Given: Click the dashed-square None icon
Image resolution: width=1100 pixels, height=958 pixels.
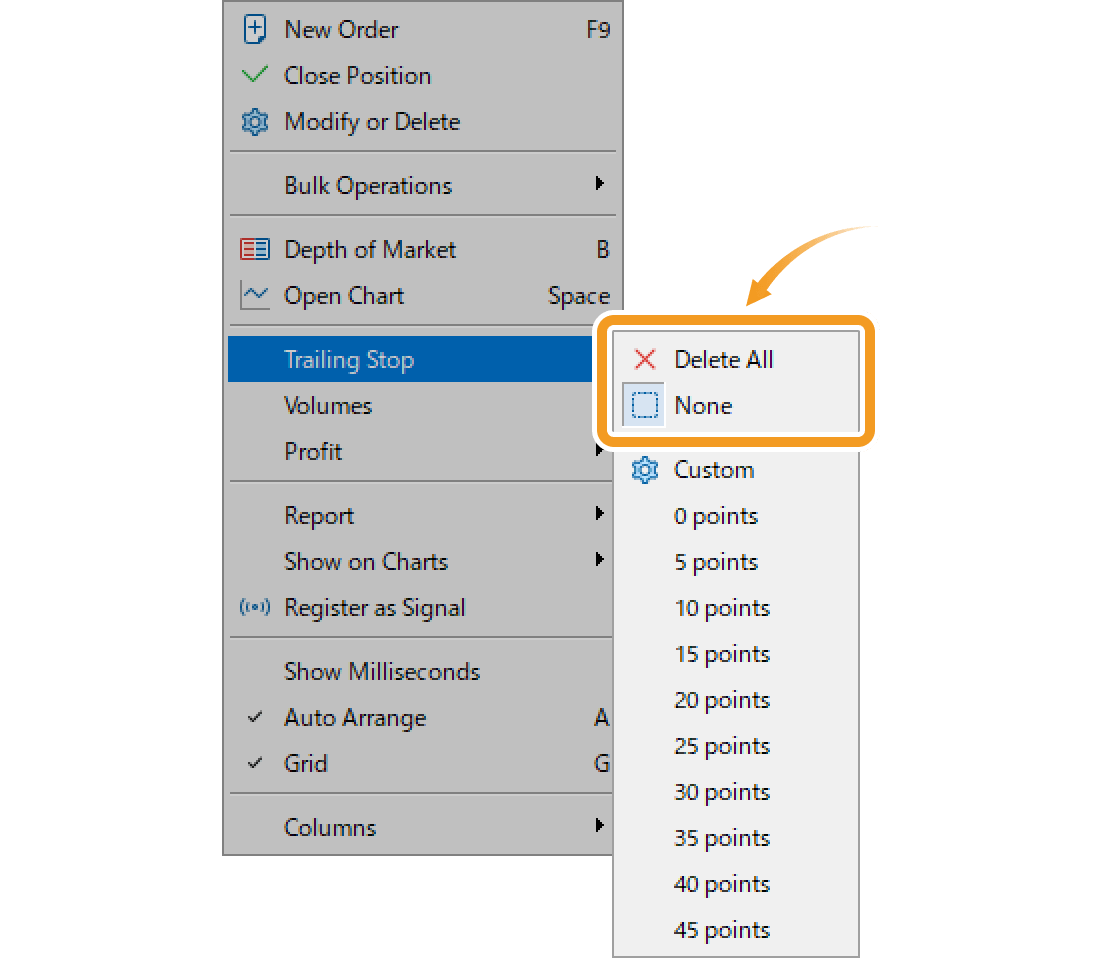Looking at the screenshot, I should pyautogui.click(x=645, y=404).
